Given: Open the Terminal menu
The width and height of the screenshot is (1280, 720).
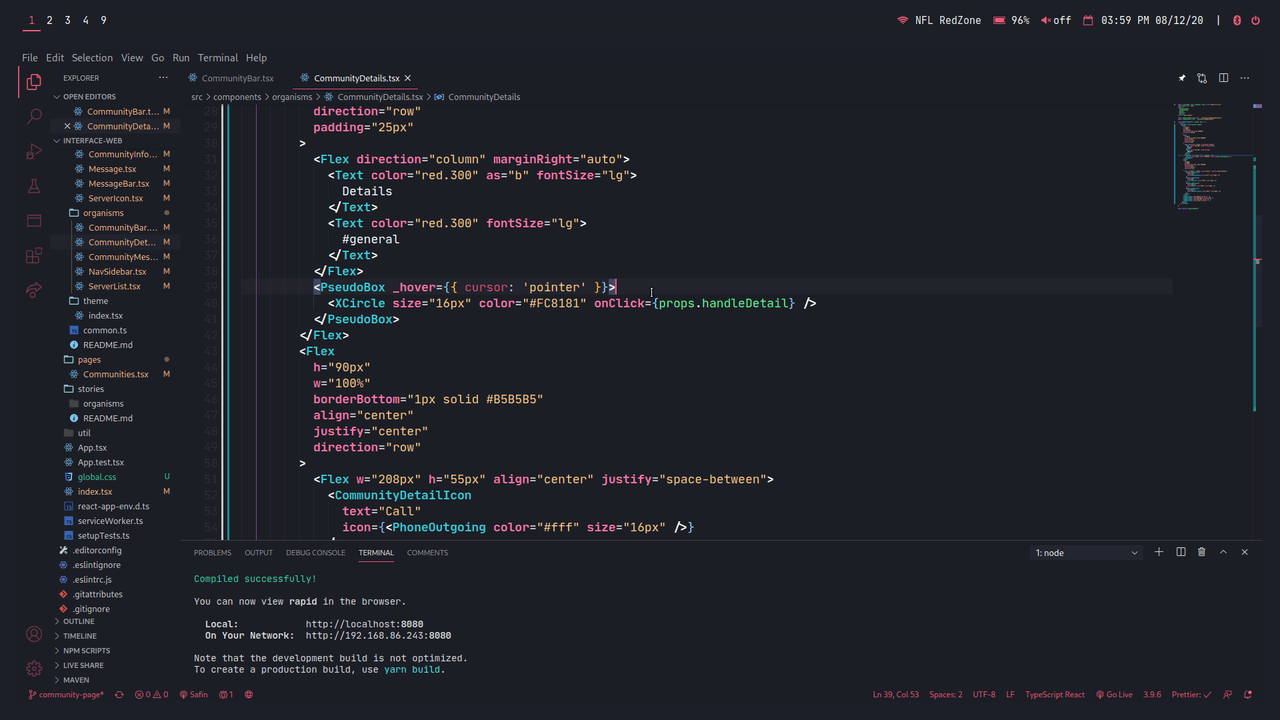Looking at the screenshot, I should point(218,58).
